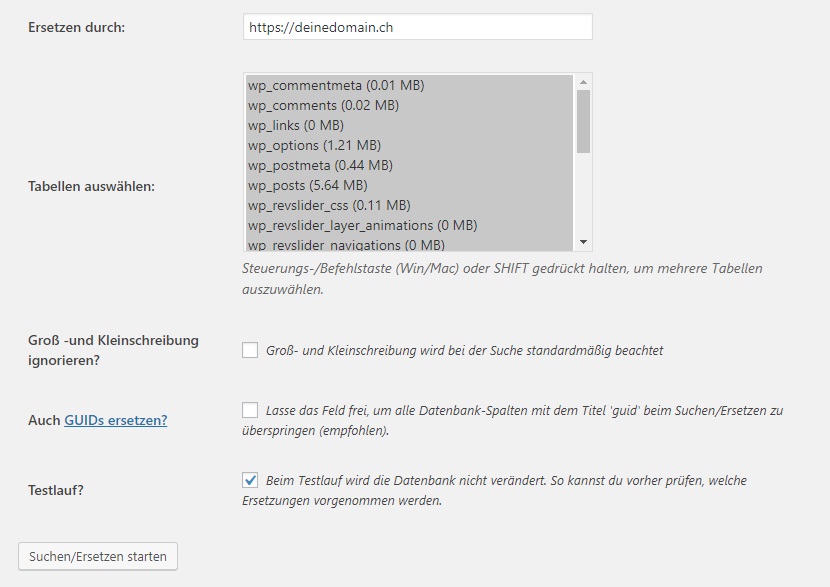Uncheck the Testlauf dry-run checkbox
The image size is (830, 587).
click(x=250, y=480)
